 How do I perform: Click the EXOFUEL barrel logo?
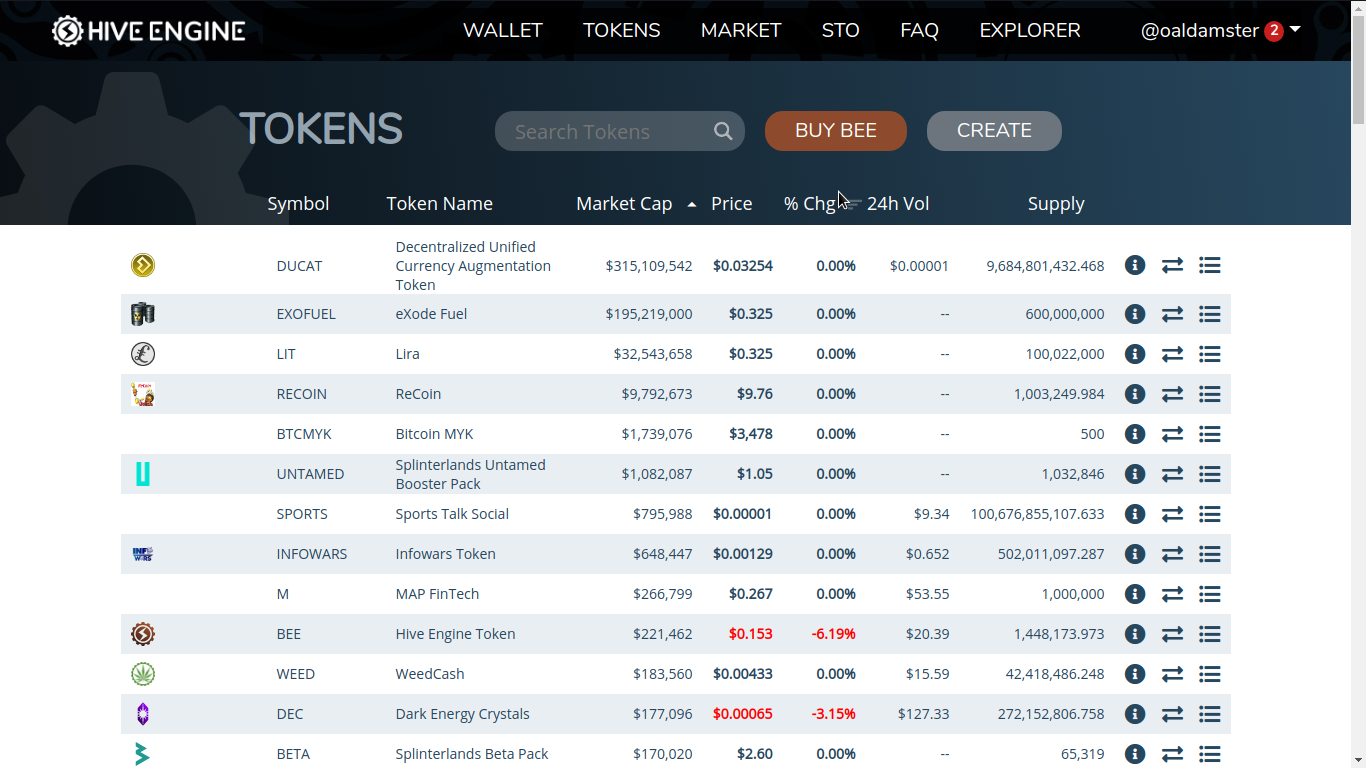143,314
